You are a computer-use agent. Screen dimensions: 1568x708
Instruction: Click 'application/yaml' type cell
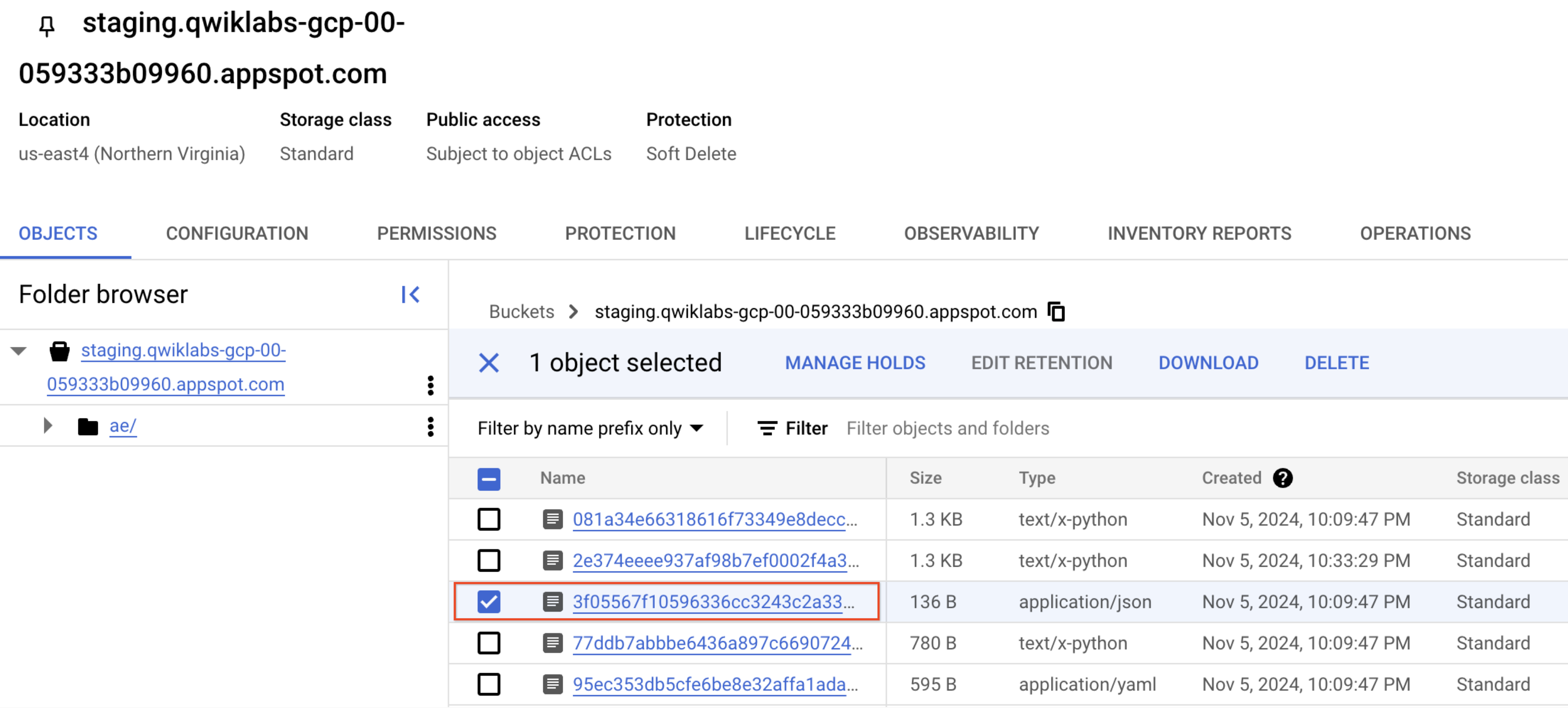1087,686
